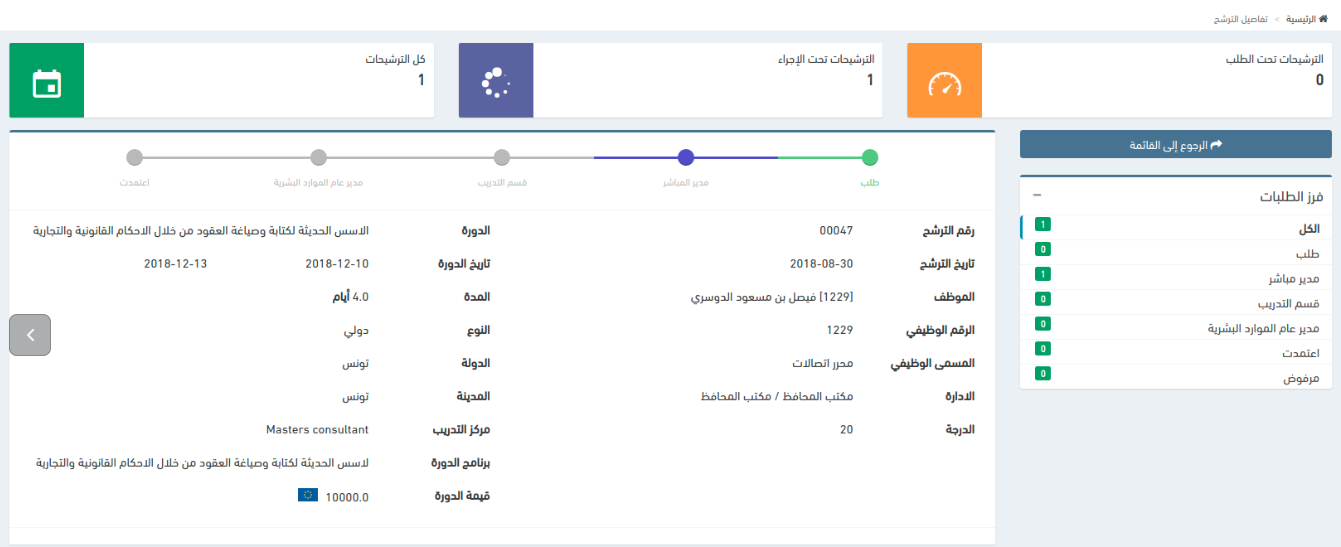Screen dimensions: 1341x547
Task: Click the green calendar icon tile
Action: [x=46, y=81]
